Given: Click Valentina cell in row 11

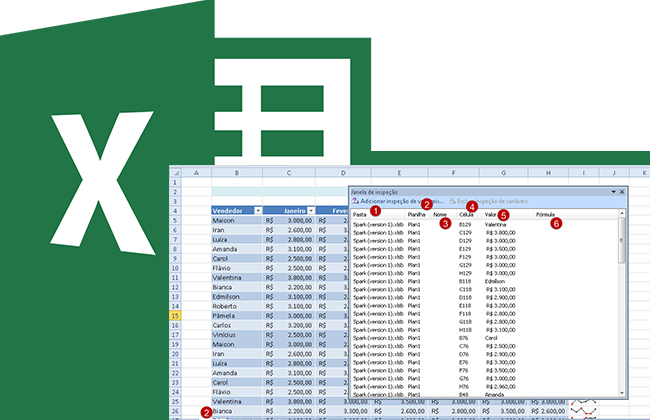Looking at the screenshot, I should click(x=237, y=278).
